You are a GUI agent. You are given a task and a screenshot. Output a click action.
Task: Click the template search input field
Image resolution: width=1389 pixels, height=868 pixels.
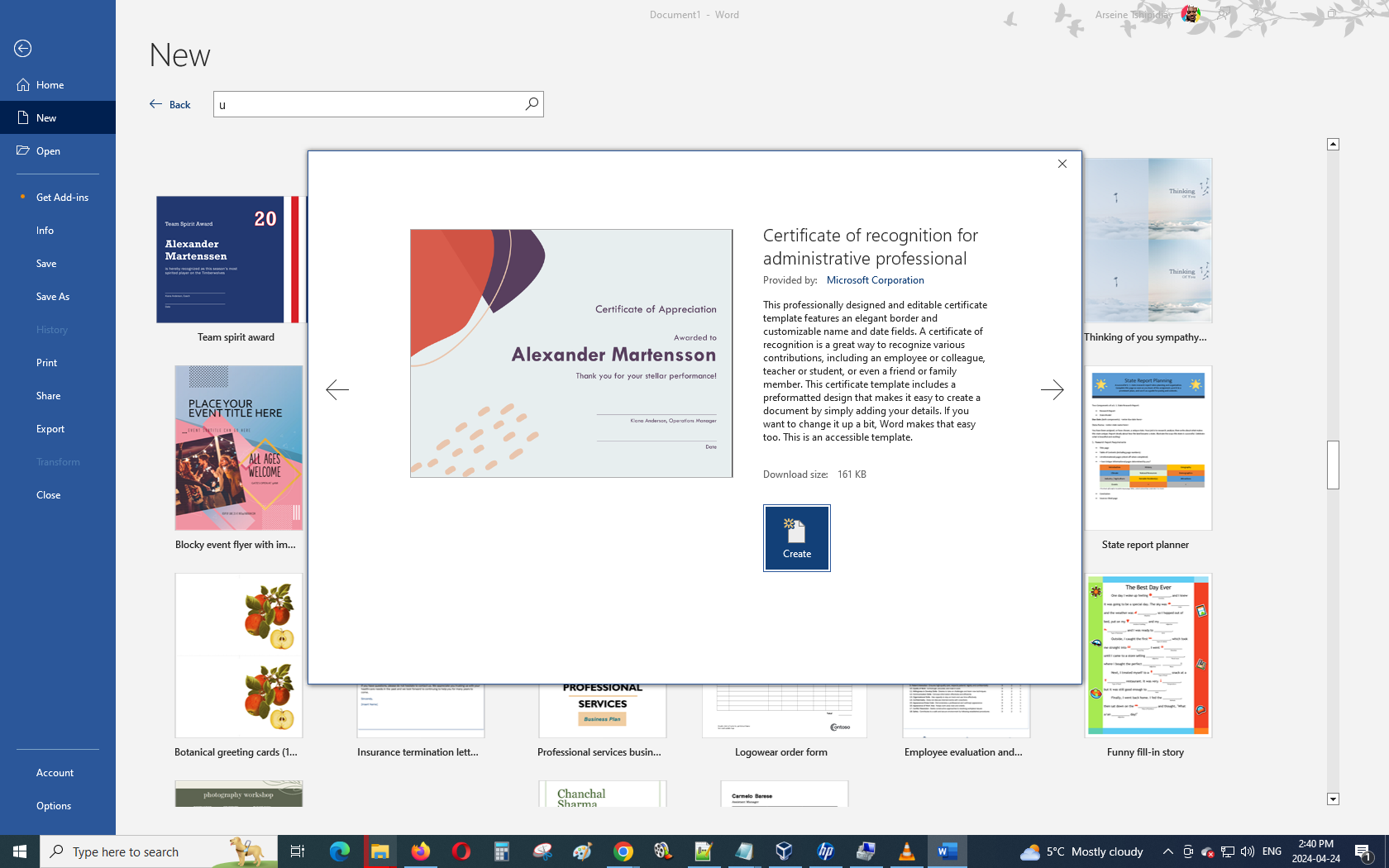(368, 104)
